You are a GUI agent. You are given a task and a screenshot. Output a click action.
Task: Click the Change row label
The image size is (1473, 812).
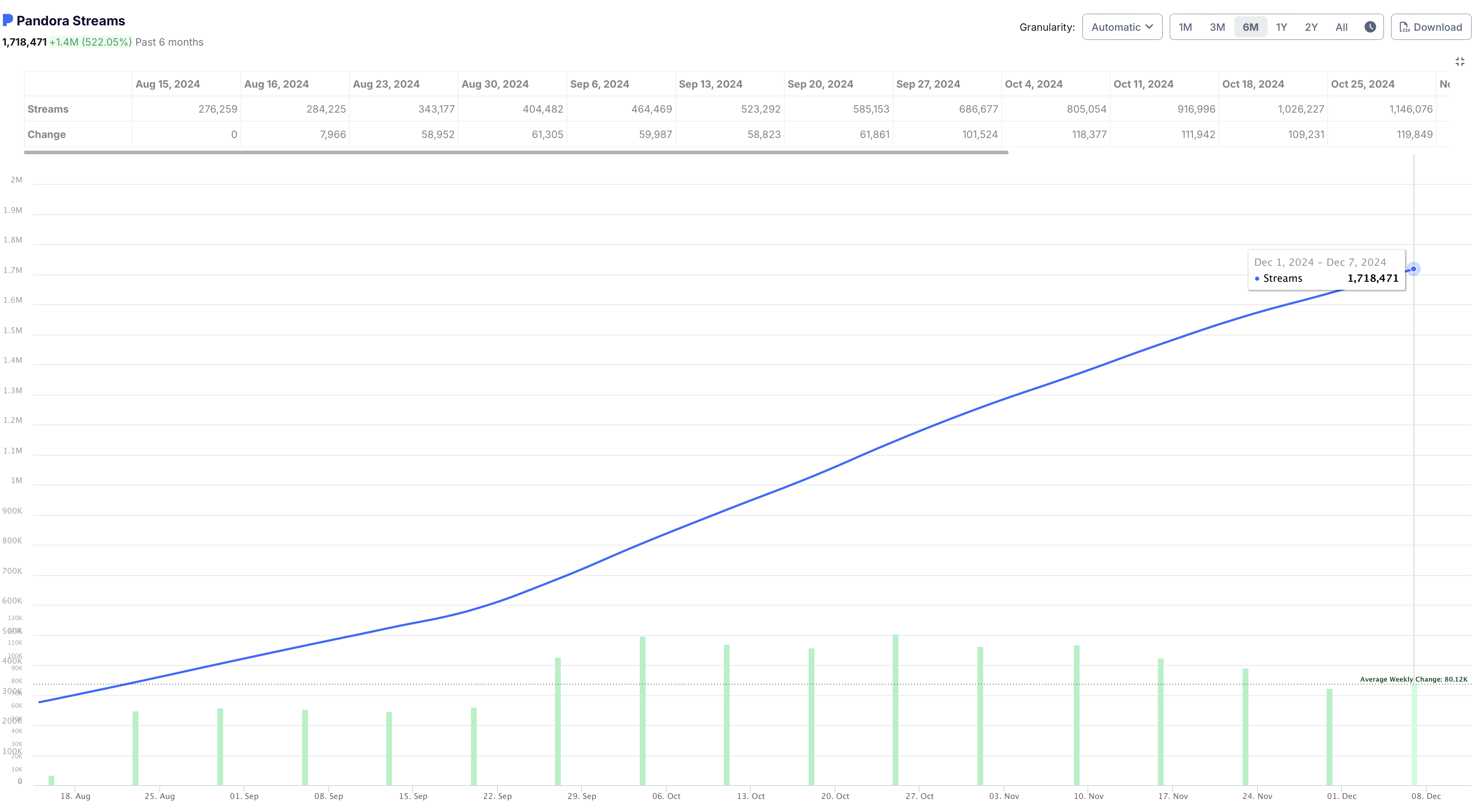coord(46,134)
